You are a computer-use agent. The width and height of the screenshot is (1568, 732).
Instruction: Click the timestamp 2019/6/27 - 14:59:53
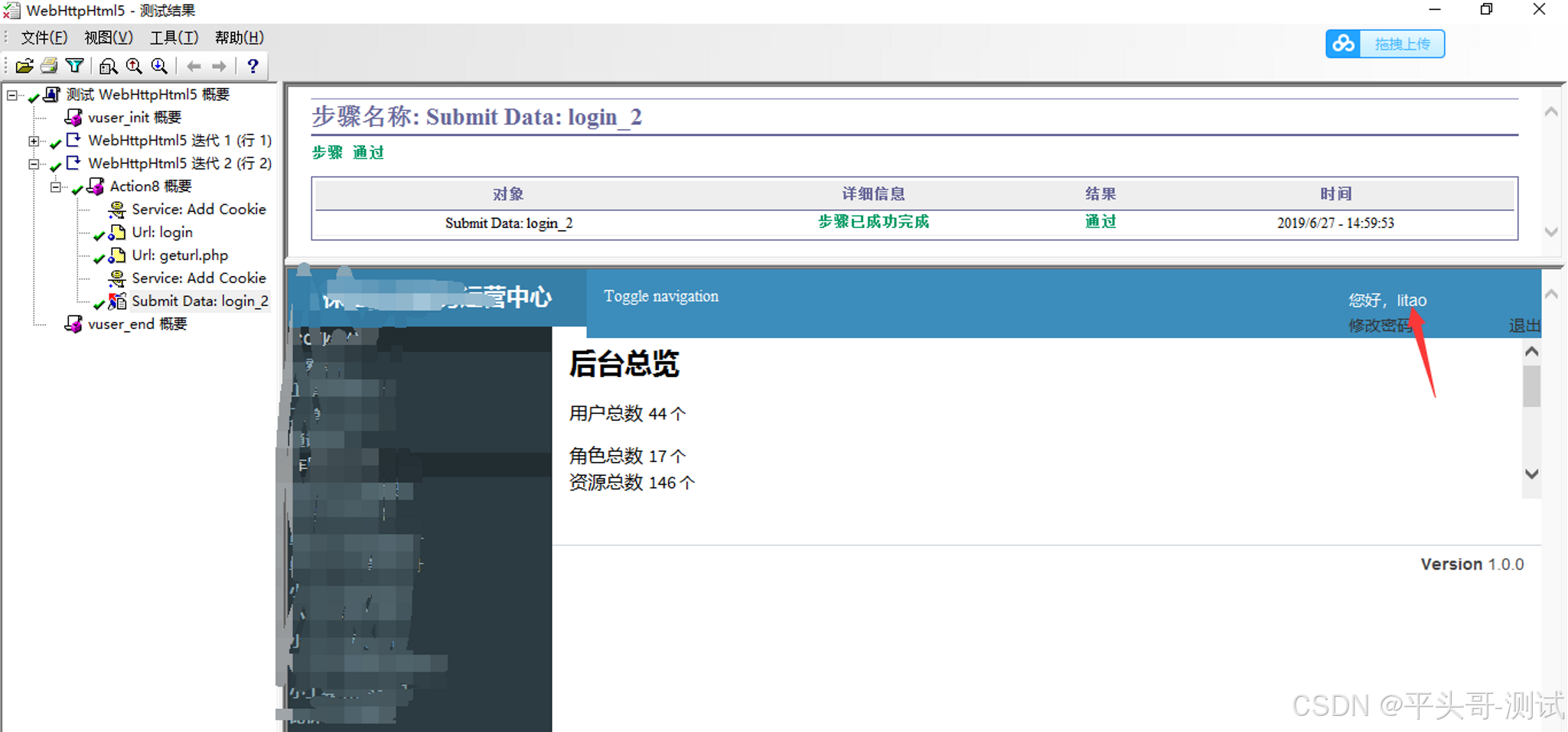pos(1335,223)
